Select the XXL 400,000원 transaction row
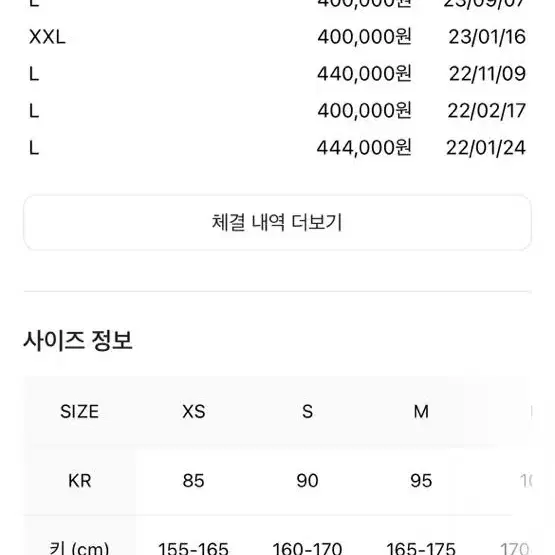 pyautogui.click(x=277, y=37)
